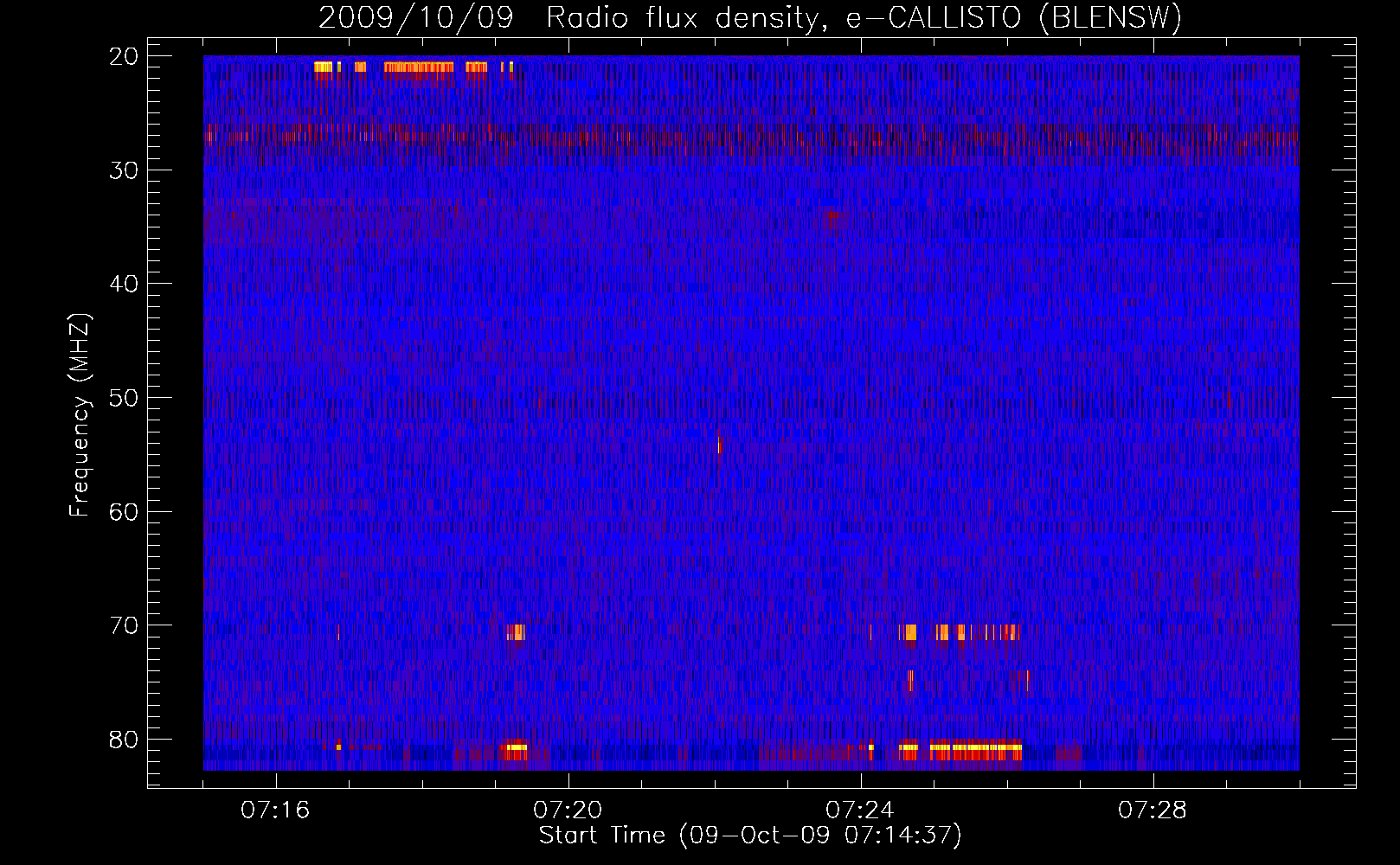The image size is (1400, 865).
Task: Click the 07:24 time tick label
Action: 860,811
